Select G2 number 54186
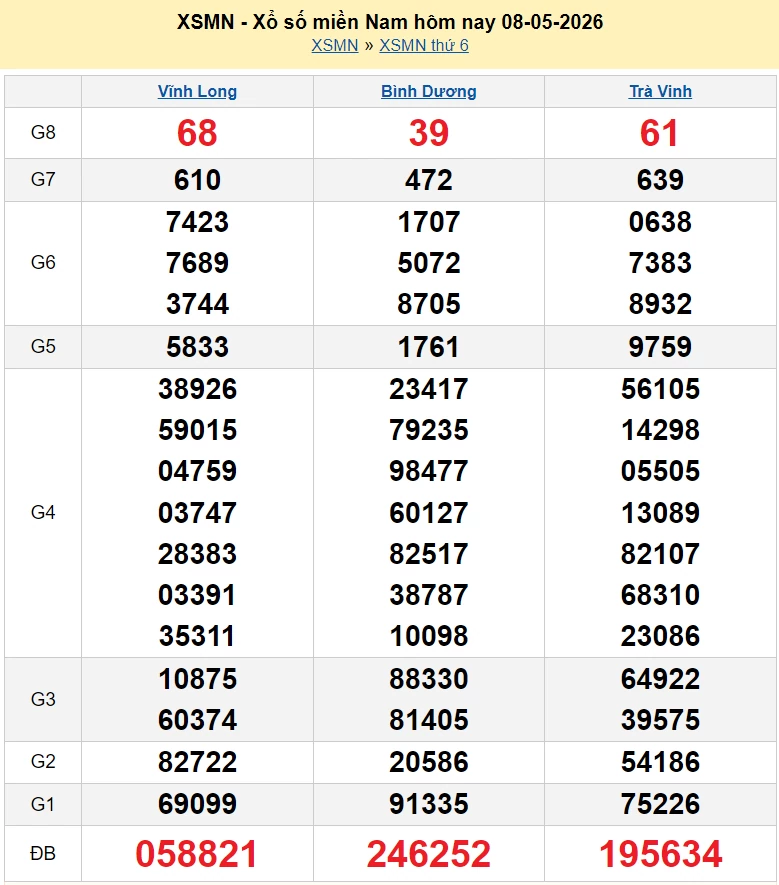Screen dimensions: 779x885 coord(660,762)
